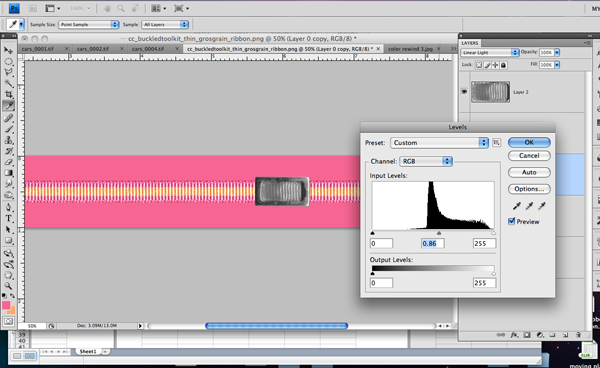Viewport: 600px width, 368px height.
Task: Open the Linear Light blend mode dropdown
Action: pos(489,52)
